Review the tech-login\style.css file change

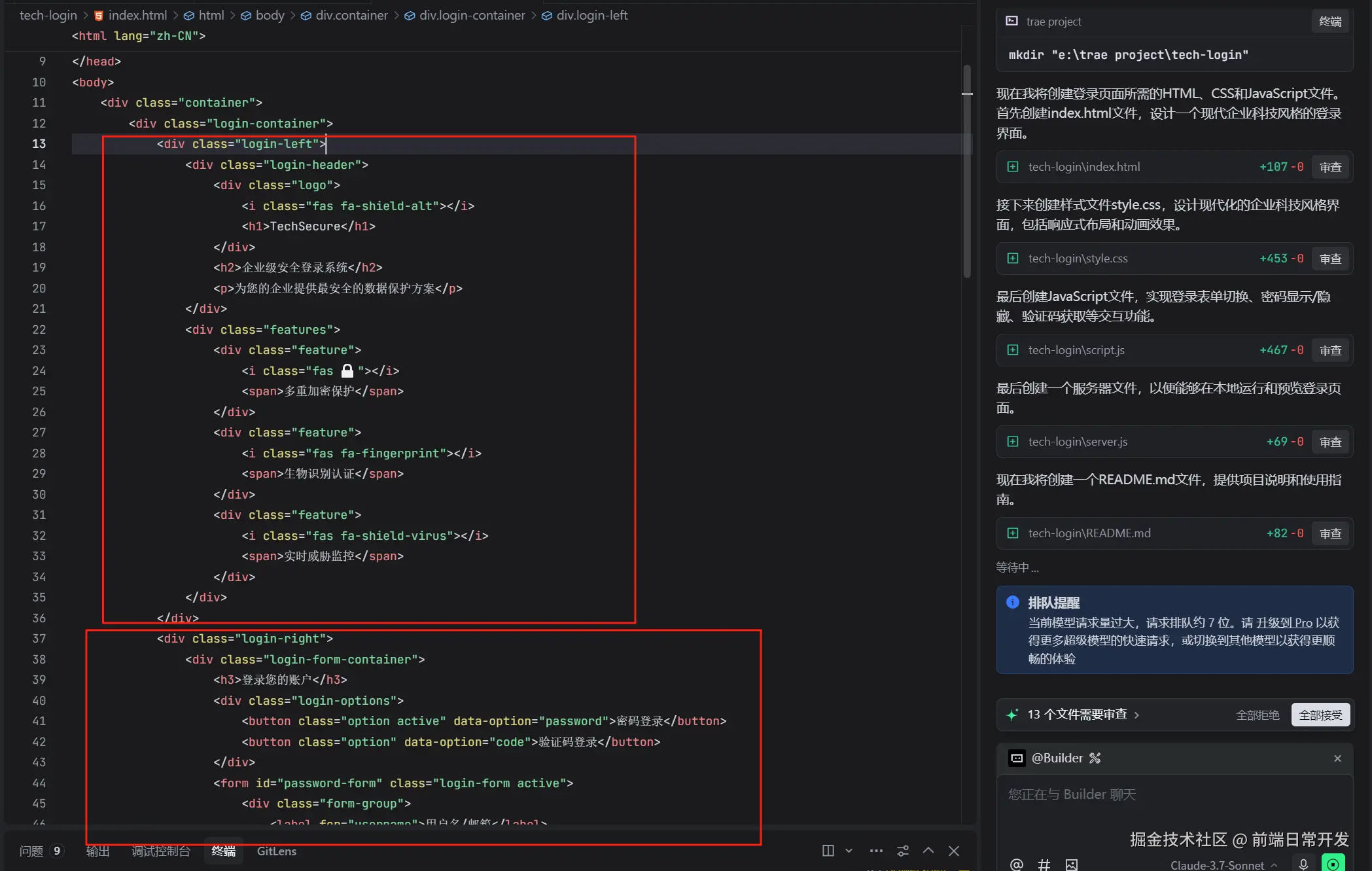(1330, 258)
